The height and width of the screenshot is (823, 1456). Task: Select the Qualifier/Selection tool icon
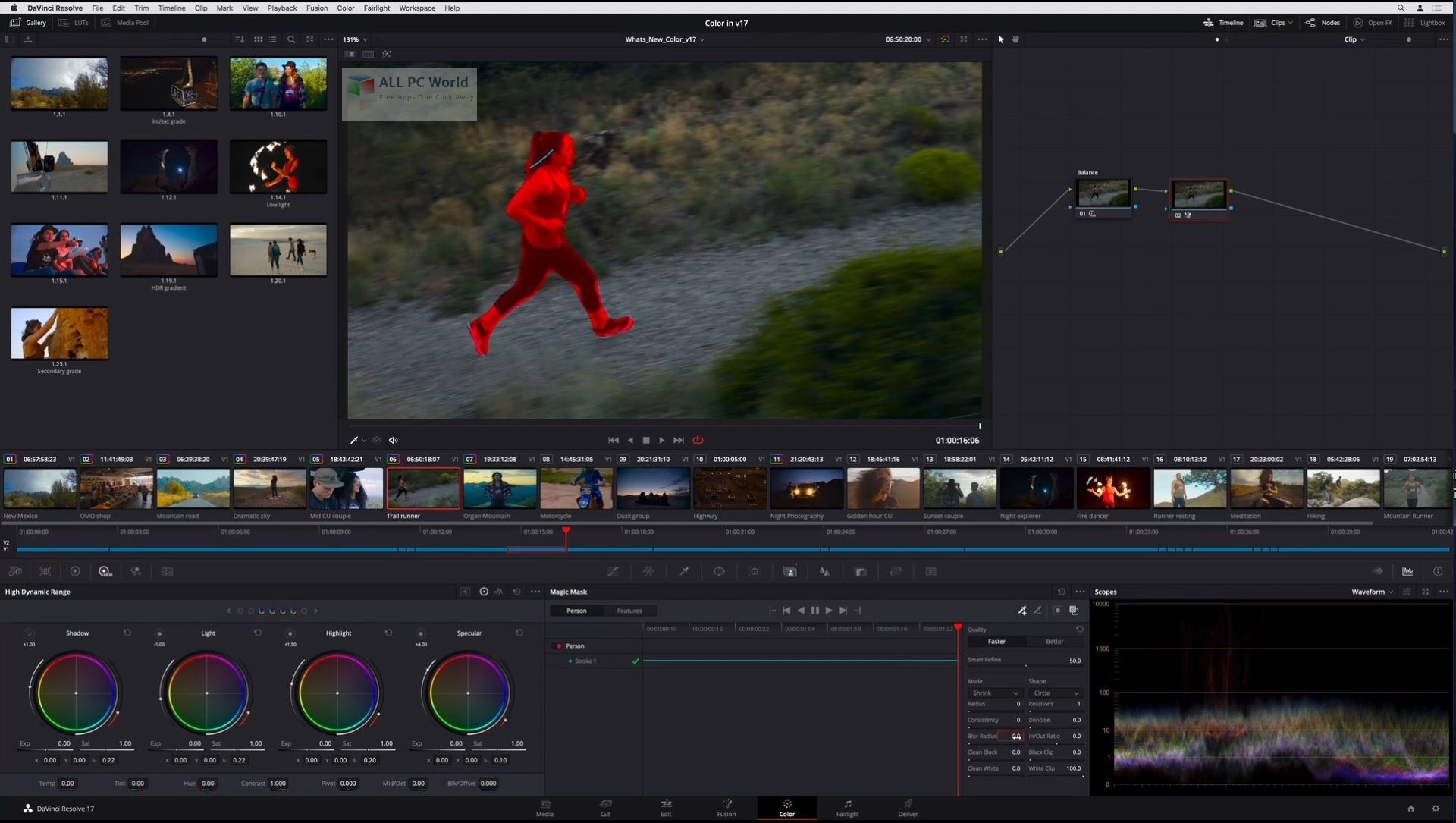pos(684,571)
